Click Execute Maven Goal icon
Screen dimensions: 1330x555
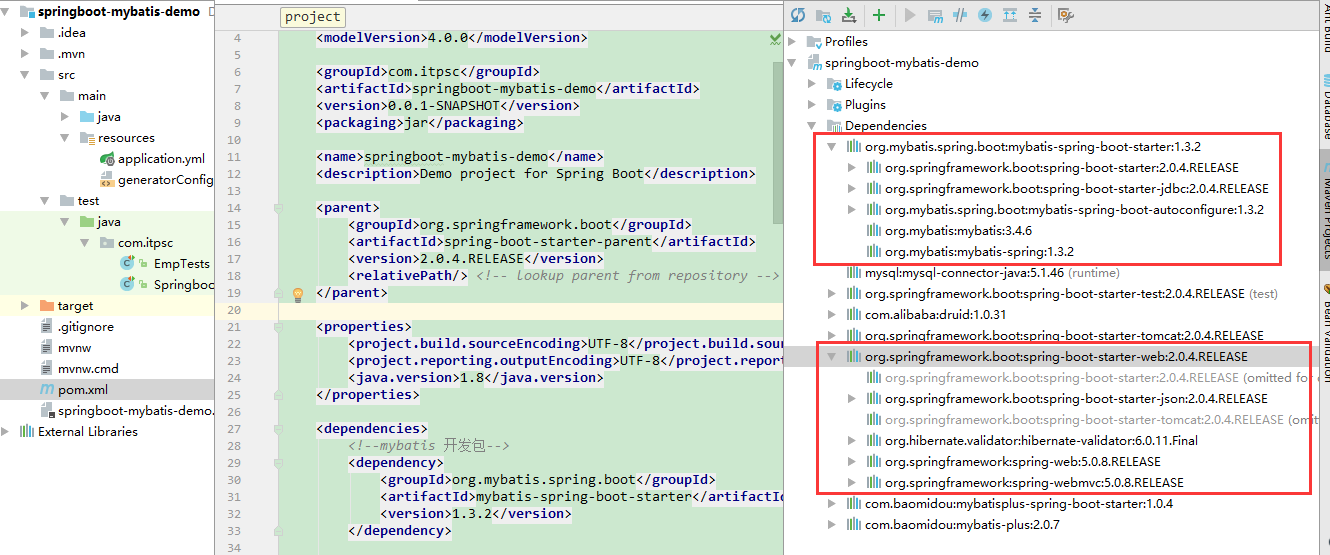[936, 15]
